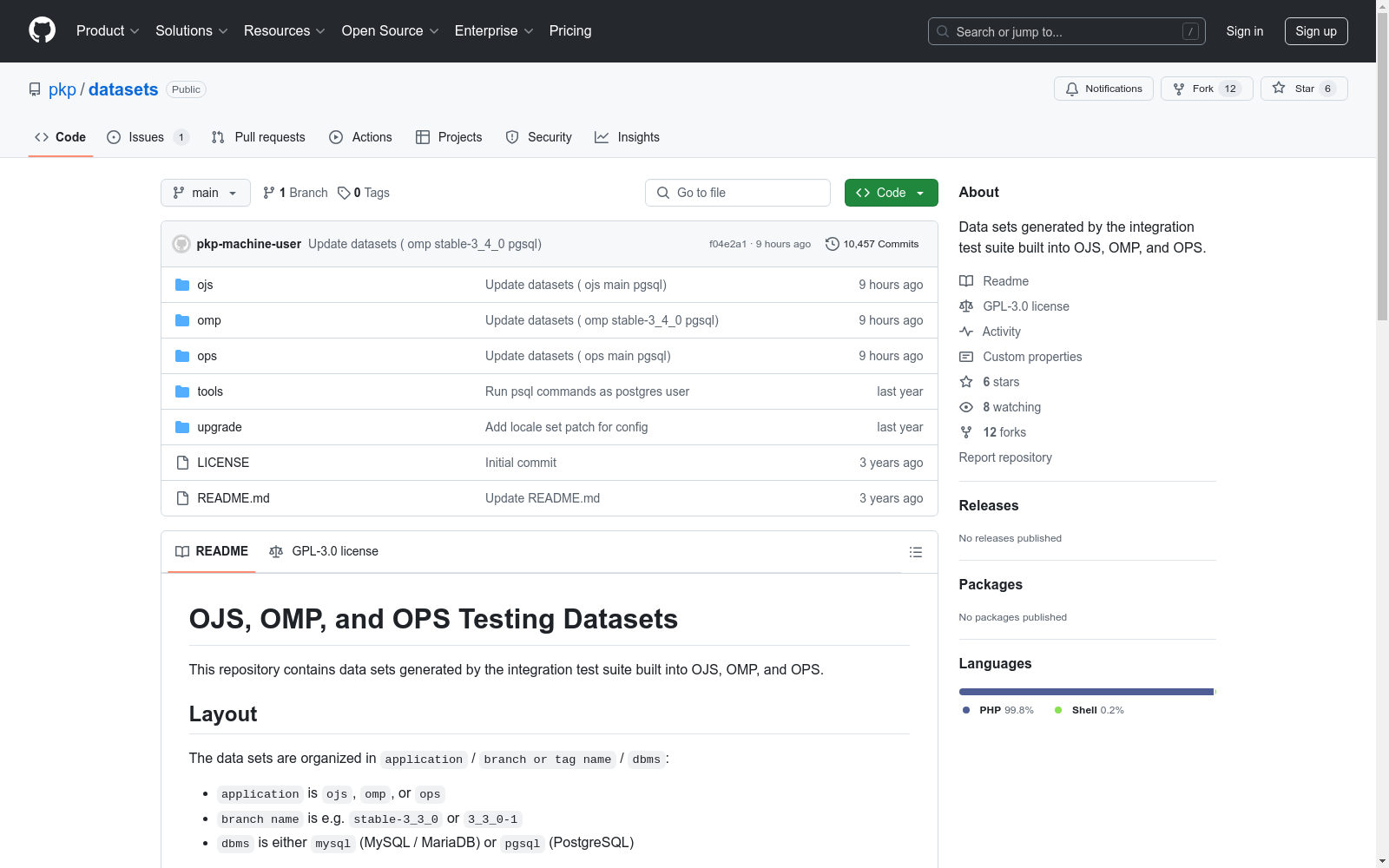Click the Releases heading link
The image size is (1389, 868).
pos(989,506)
